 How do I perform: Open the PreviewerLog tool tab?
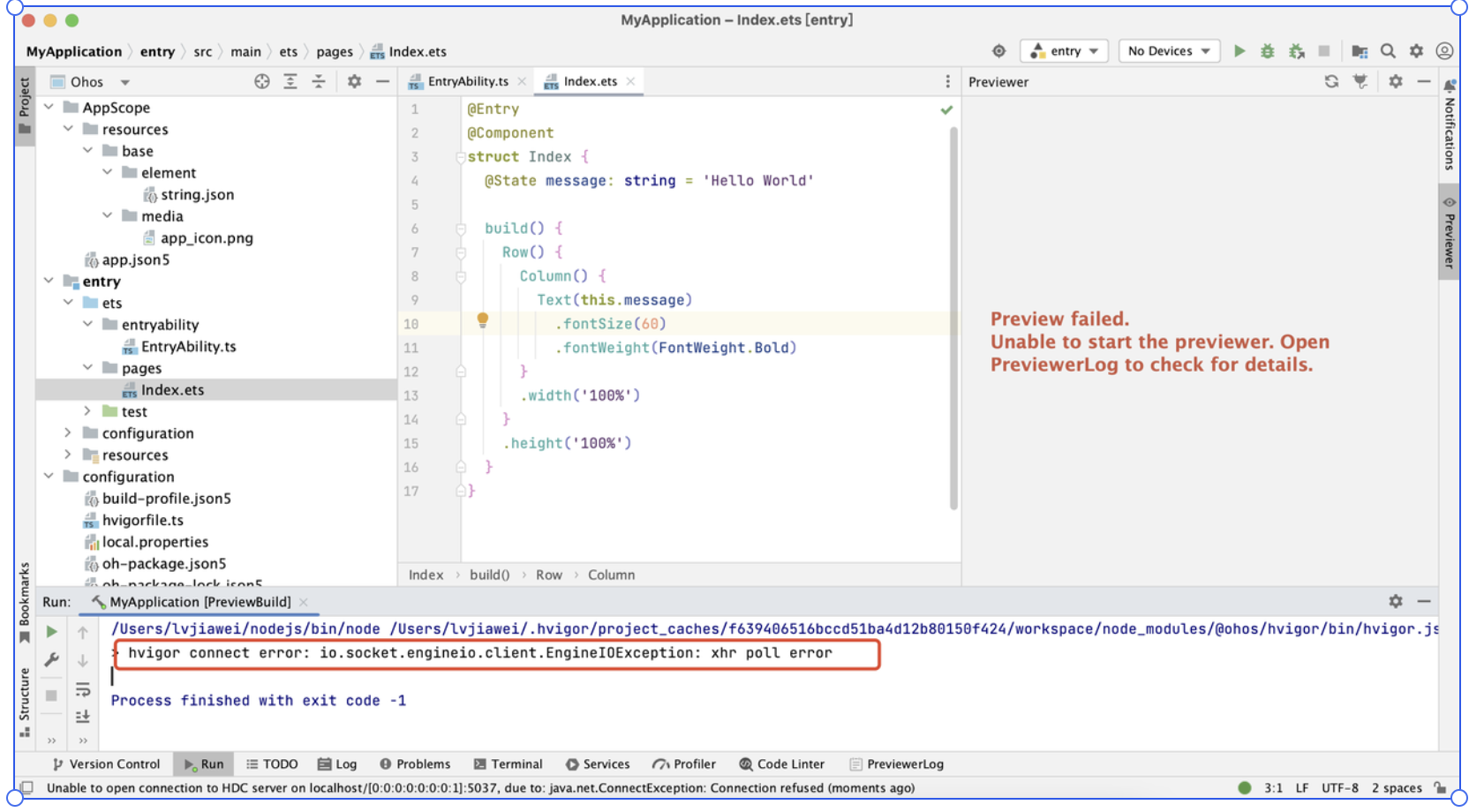point(896,764)
